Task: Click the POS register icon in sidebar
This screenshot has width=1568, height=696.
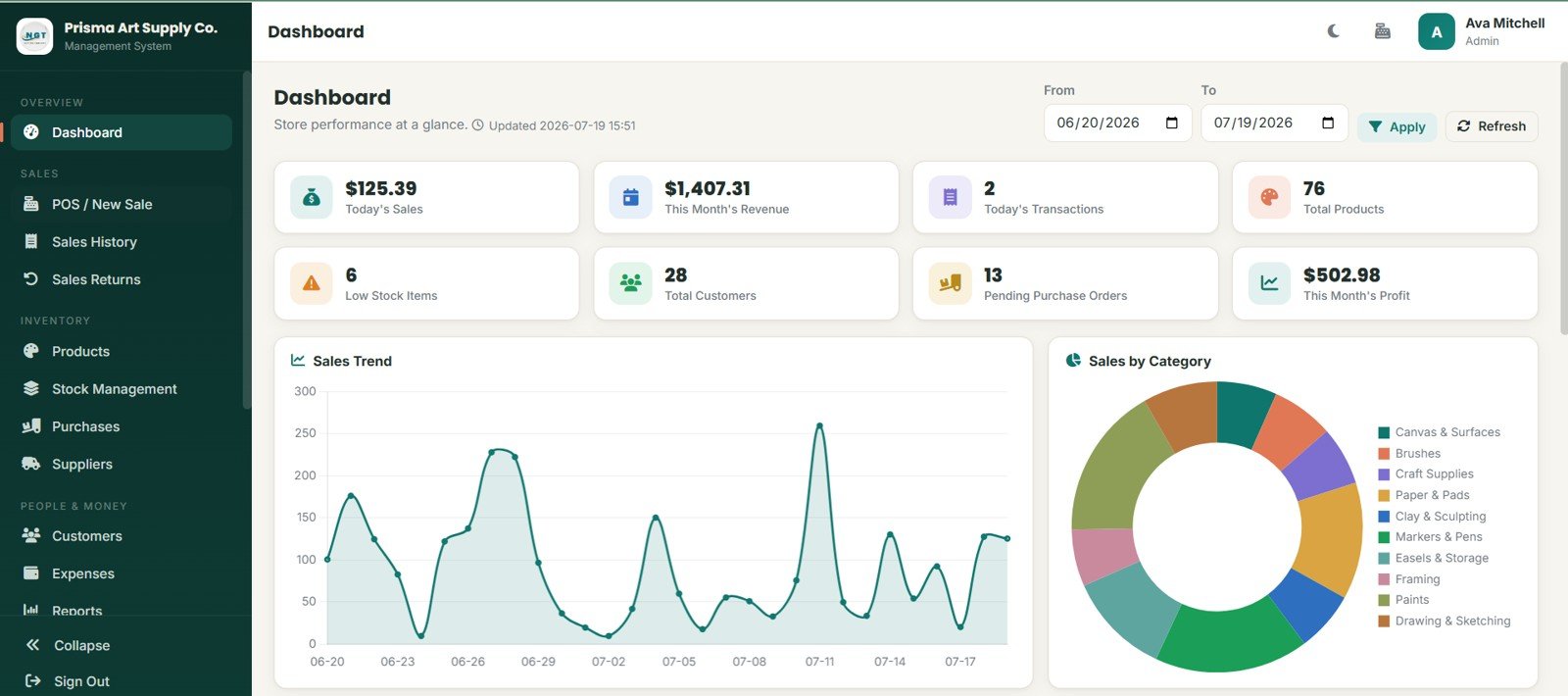Action: pos(31,204)
